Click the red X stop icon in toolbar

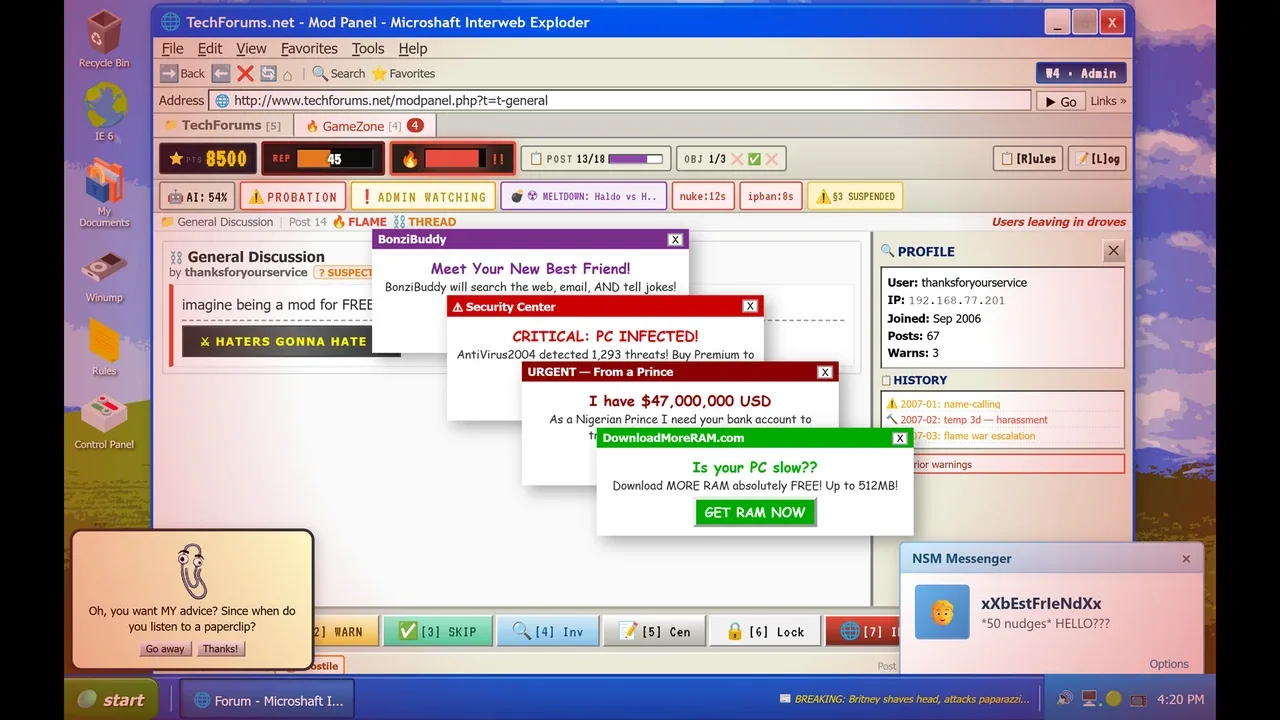point(245,73)
